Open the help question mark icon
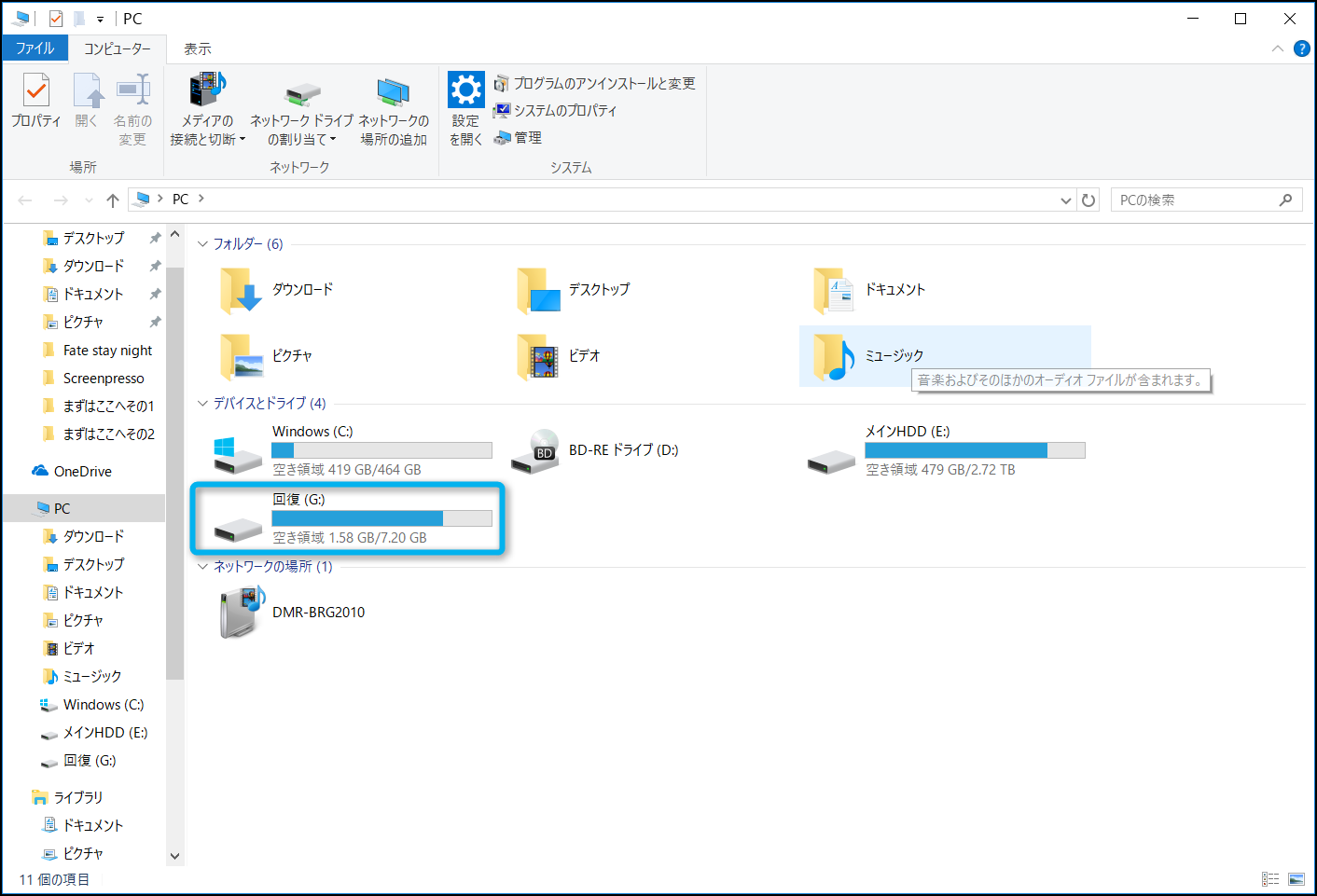 [x=1302, y=48]
